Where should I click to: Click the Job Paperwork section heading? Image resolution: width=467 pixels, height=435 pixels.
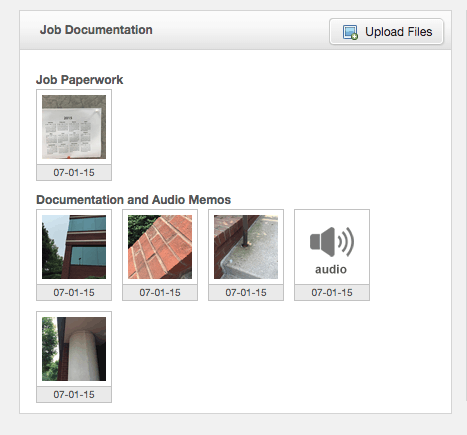tap(80, 80)
